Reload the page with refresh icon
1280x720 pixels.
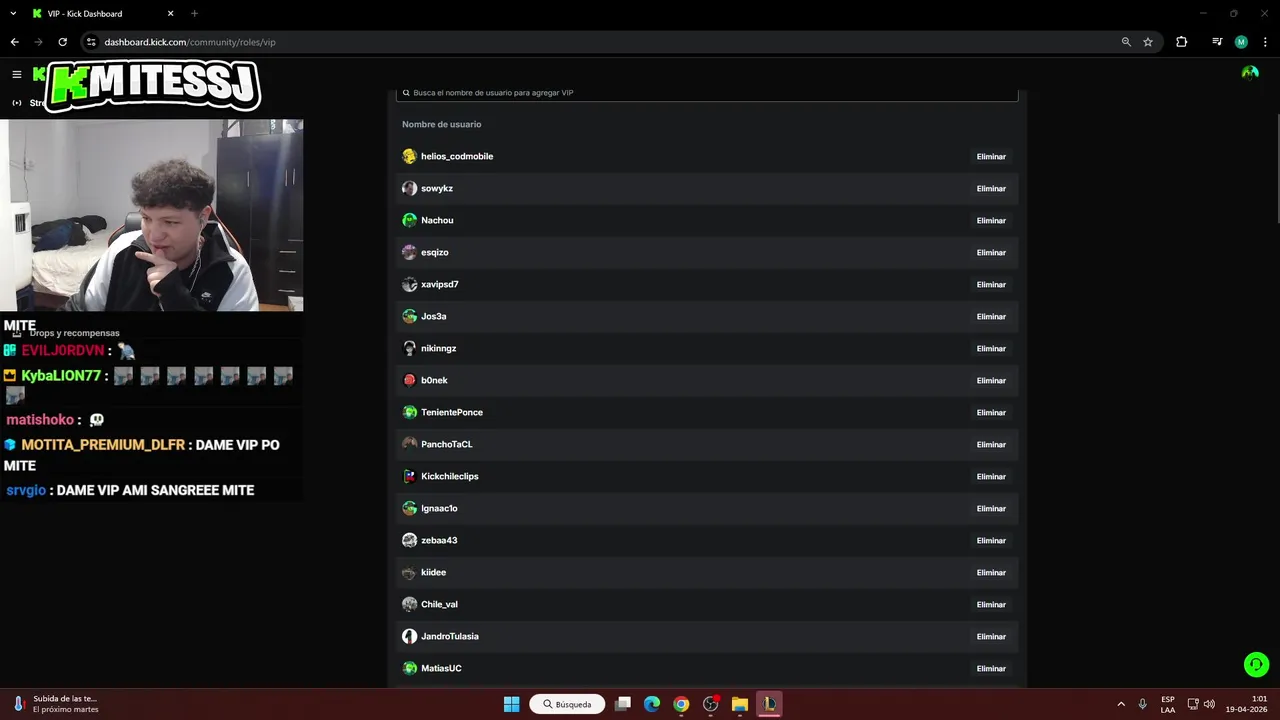(62, 42)
